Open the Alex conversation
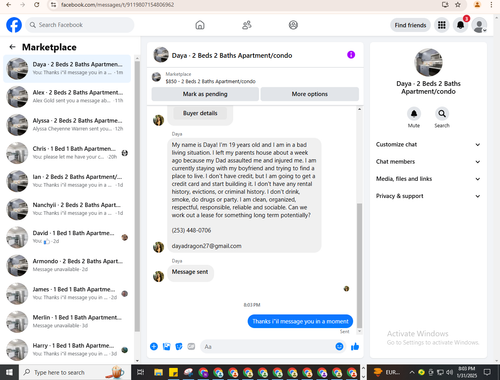The width and height of the screenshot is (500, 380). pyautogui.click(x=67, y=96)
